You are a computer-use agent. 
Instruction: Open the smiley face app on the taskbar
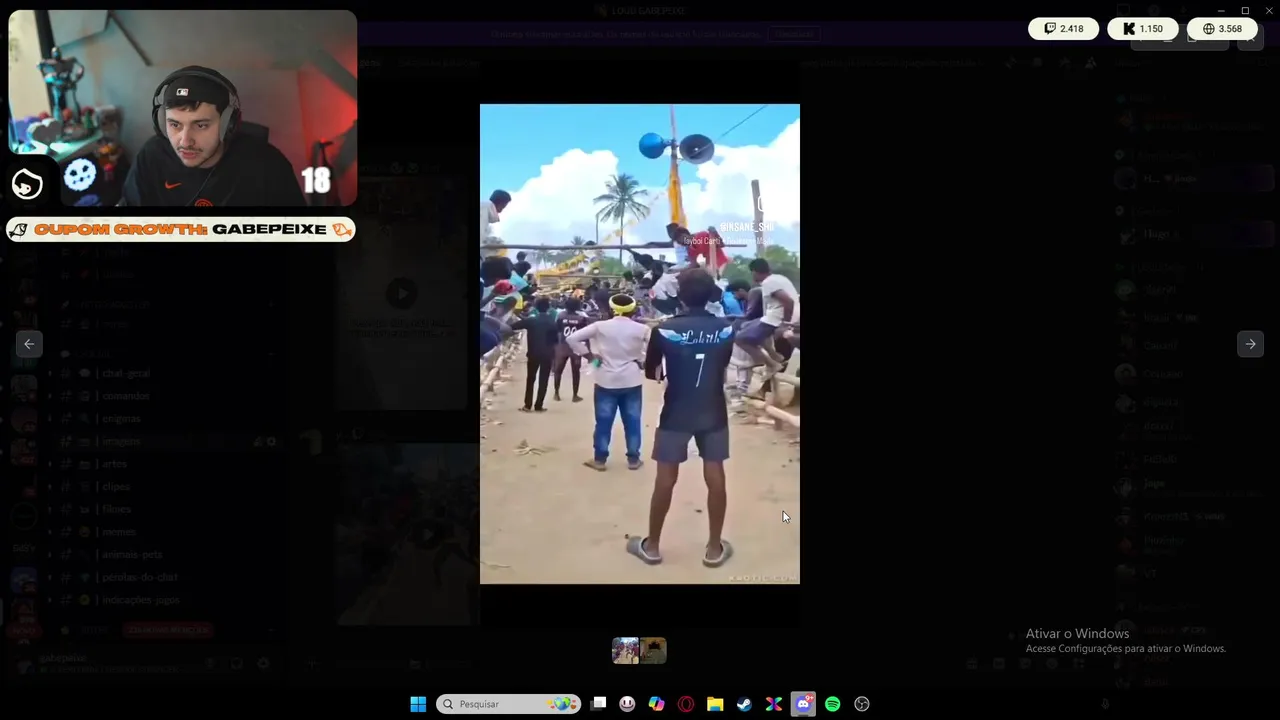click(627, 704)
